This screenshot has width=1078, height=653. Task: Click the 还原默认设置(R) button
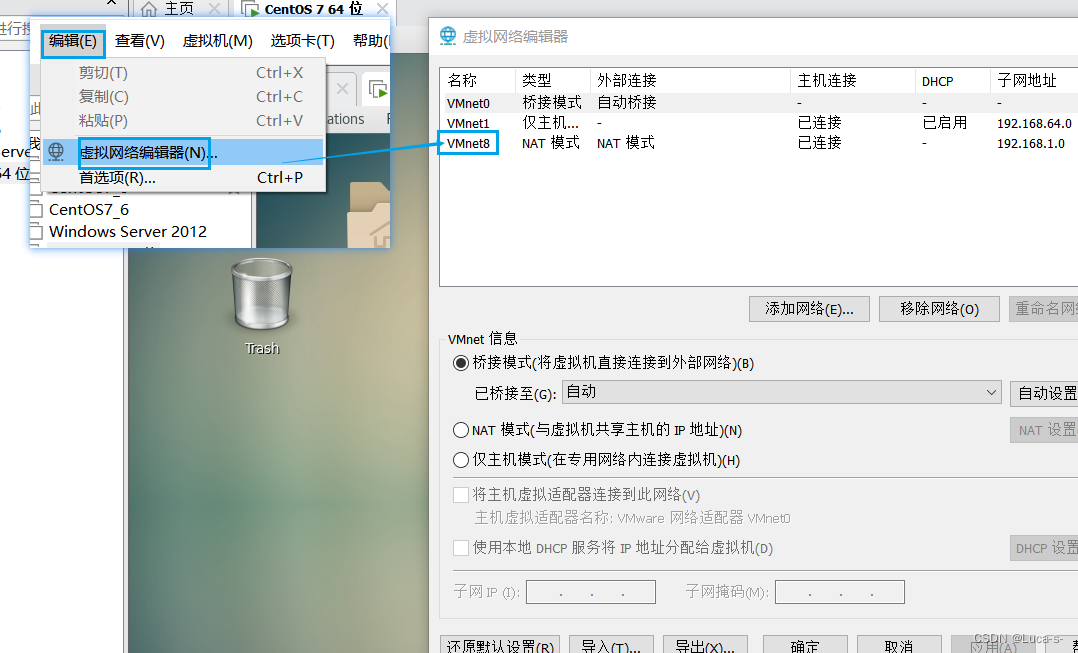click(500, 645)
